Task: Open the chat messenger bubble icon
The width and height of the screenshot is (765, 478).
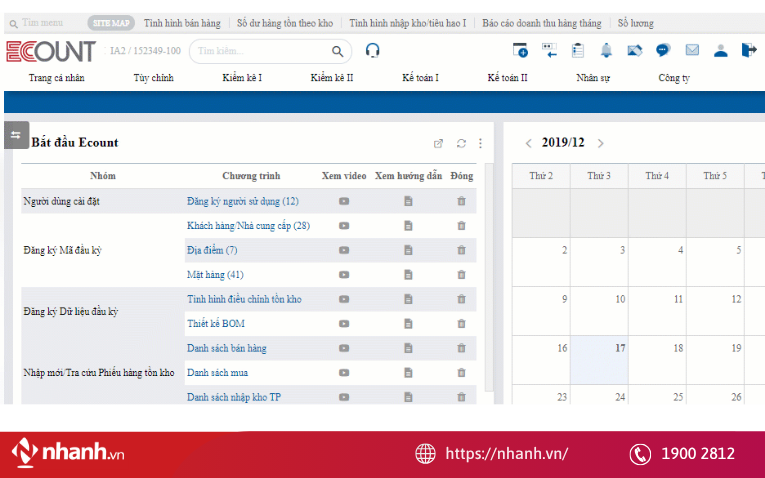Action: click(x=662, y=51)
